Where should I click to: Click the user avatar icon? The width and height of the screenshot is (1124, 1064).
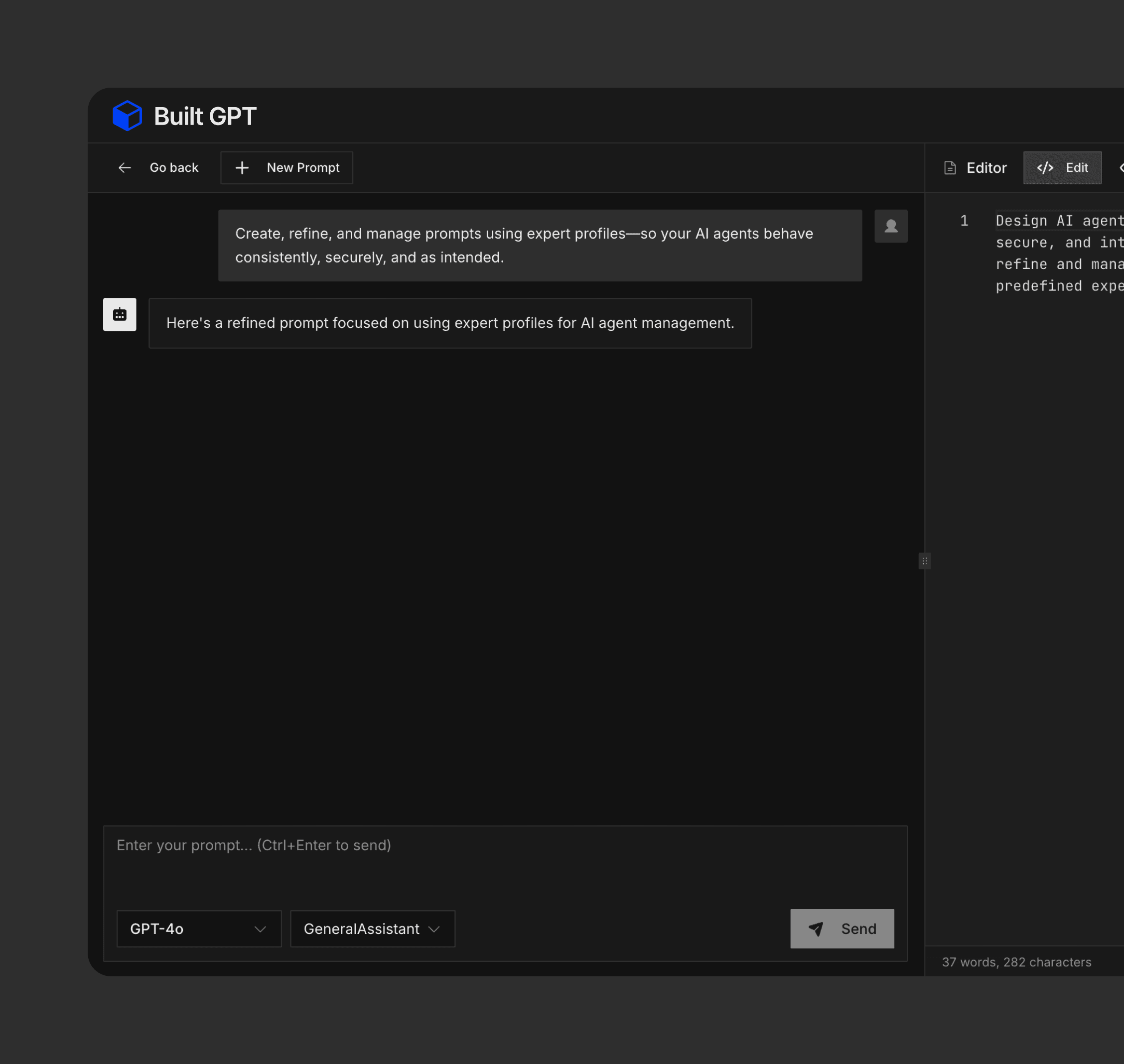pyautogui.click(x=891, y=226)
